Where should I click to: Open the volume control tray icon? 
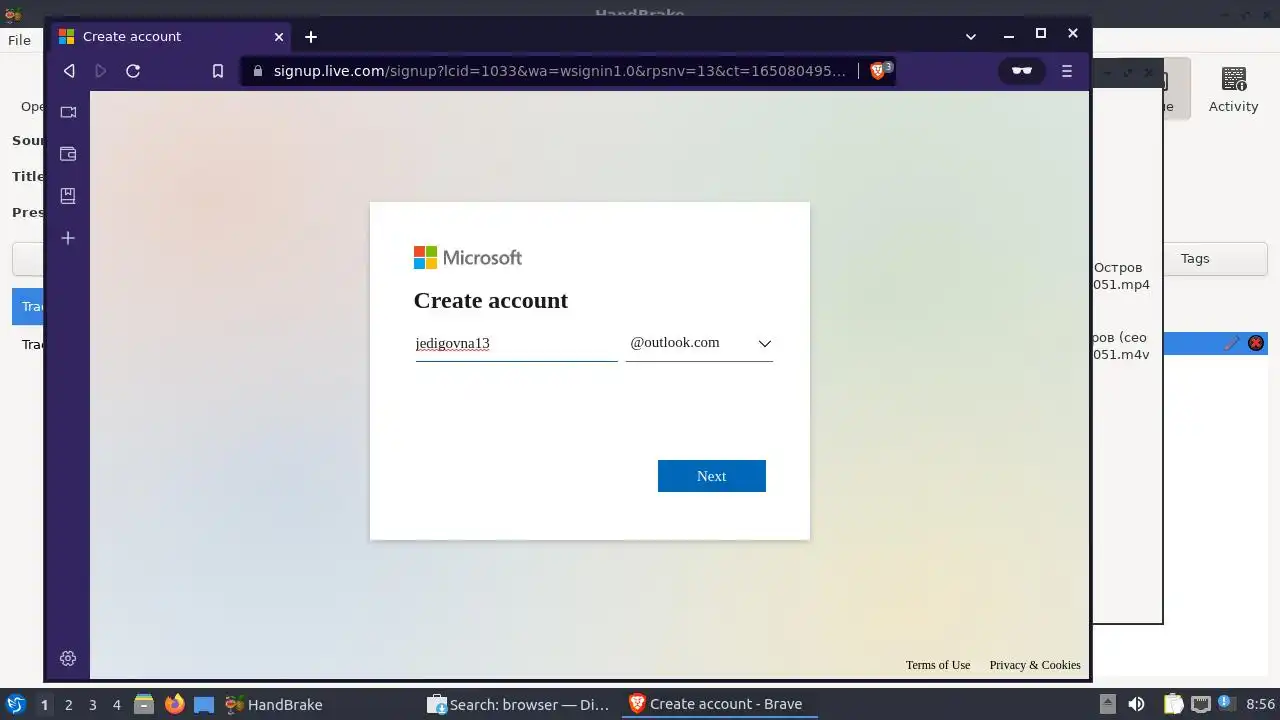point(1136,704)
